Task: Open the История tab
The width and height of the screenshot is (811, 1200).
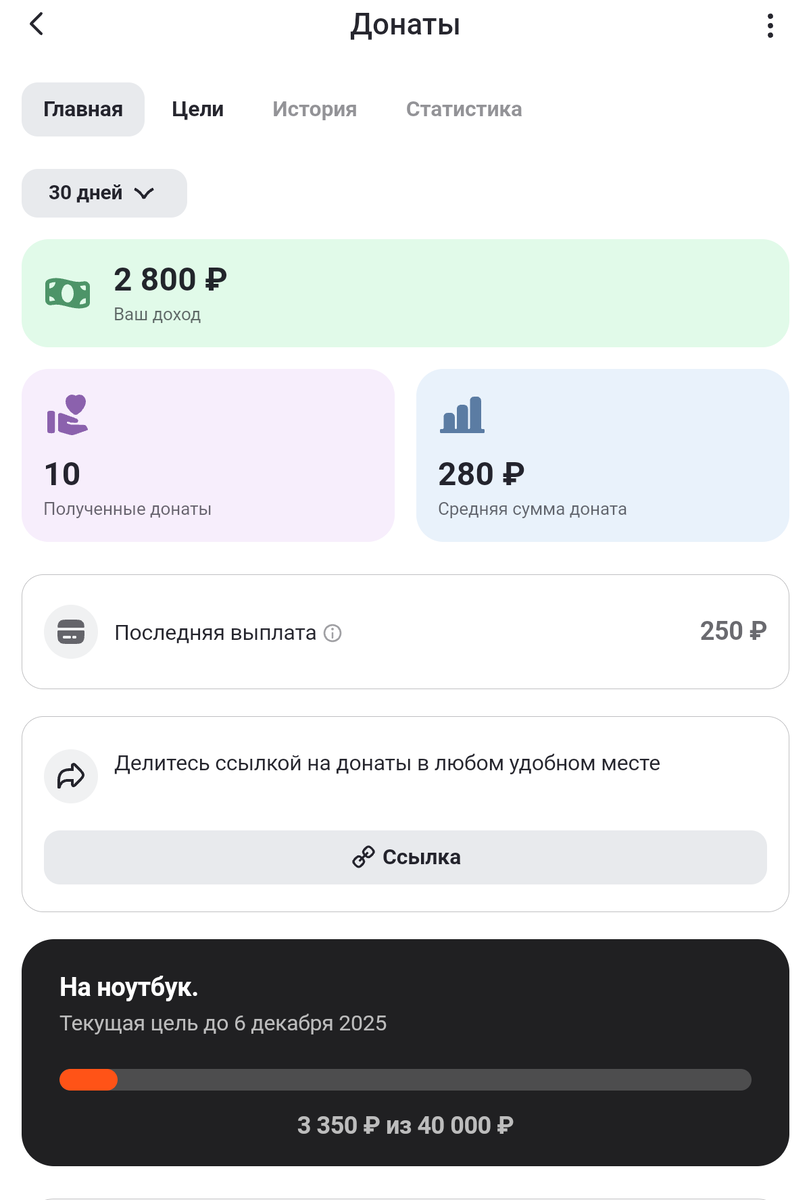Action: click(314, 109)
